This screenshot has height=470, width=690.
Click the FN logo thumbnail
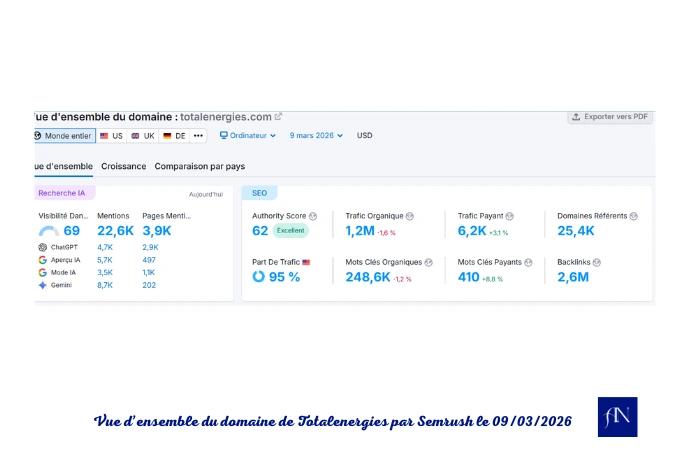pyautogui.click(x=617, y=417)
